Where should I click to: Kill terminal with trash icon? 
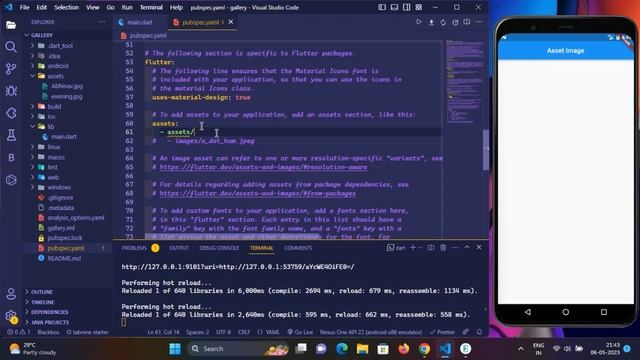(x=443, y=247)
